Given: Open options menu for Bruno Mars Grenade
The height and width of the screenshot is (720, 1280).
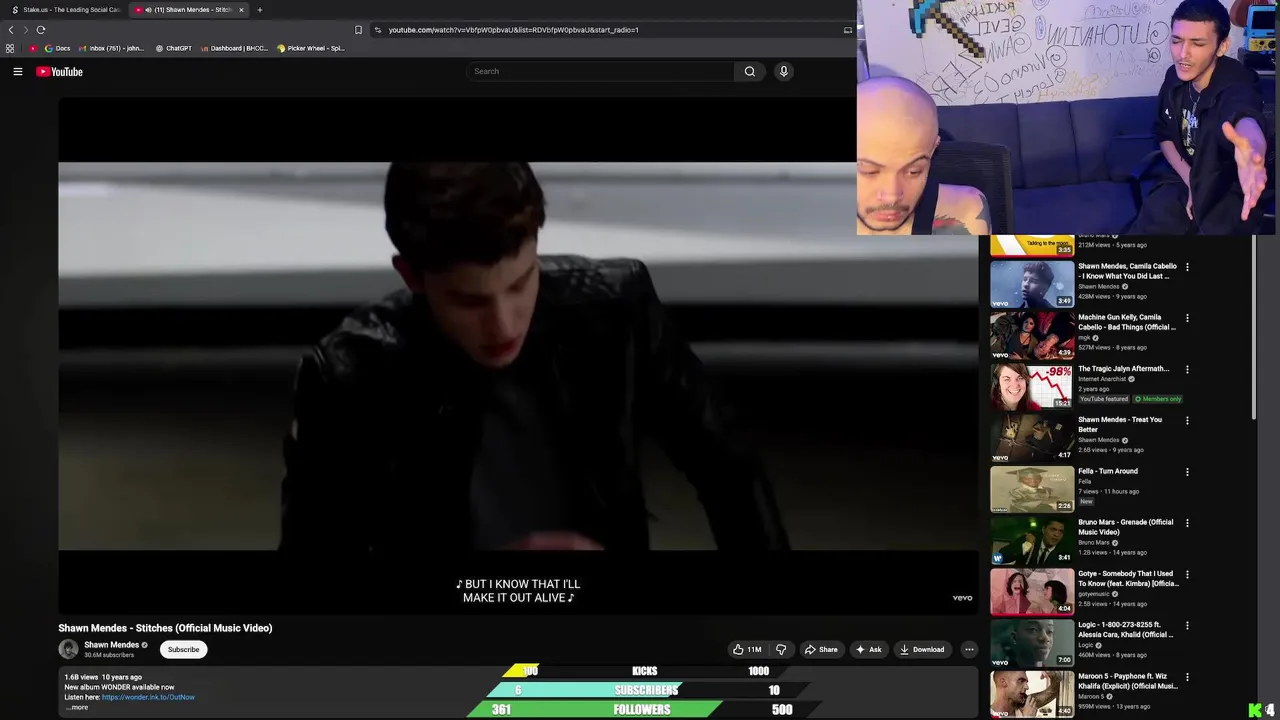Looking at the screenshot, I should (x=1187, y=523).
